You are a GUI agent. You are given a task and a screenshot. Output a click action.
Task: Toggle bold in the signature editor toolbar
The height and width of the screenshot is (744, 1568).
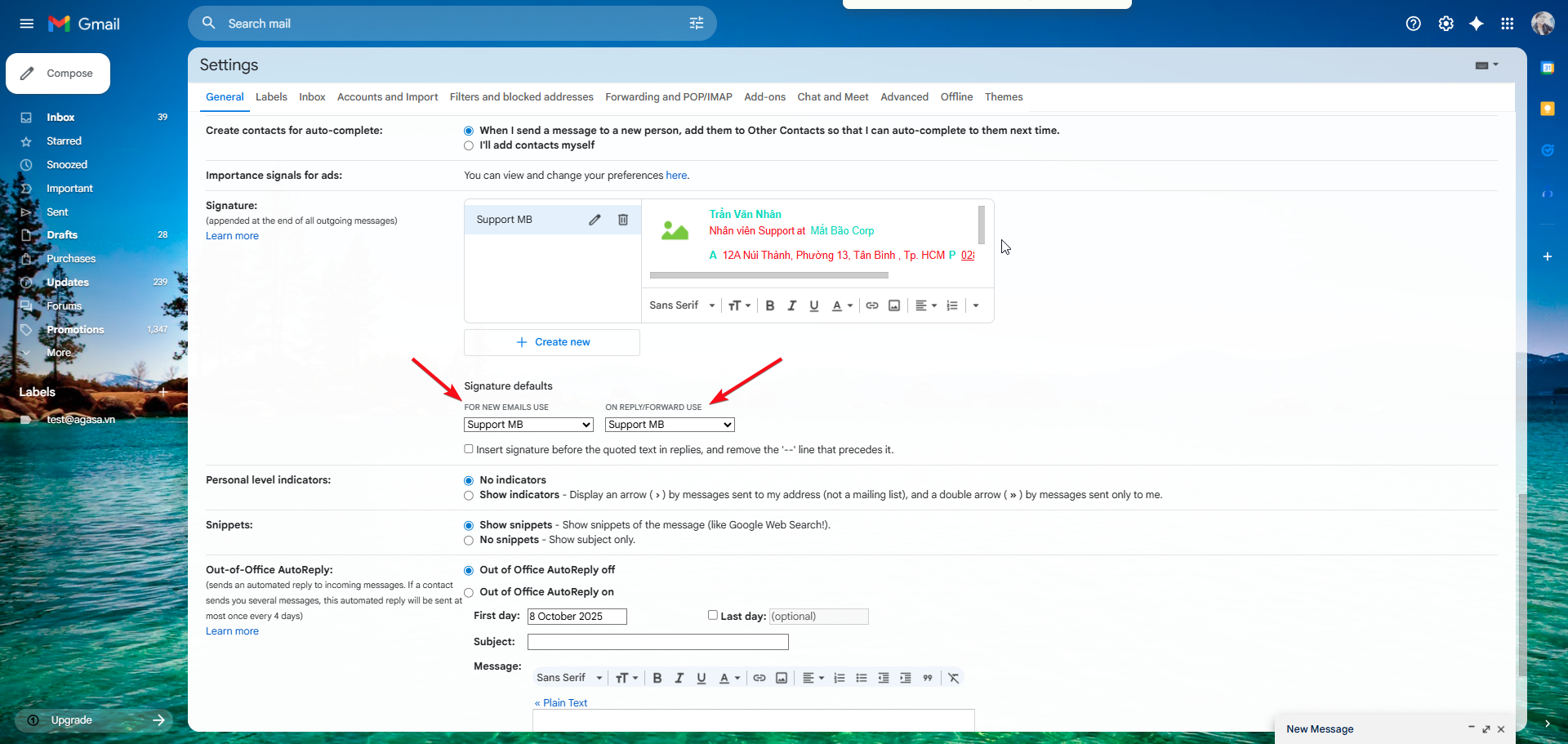click(769, 305)
